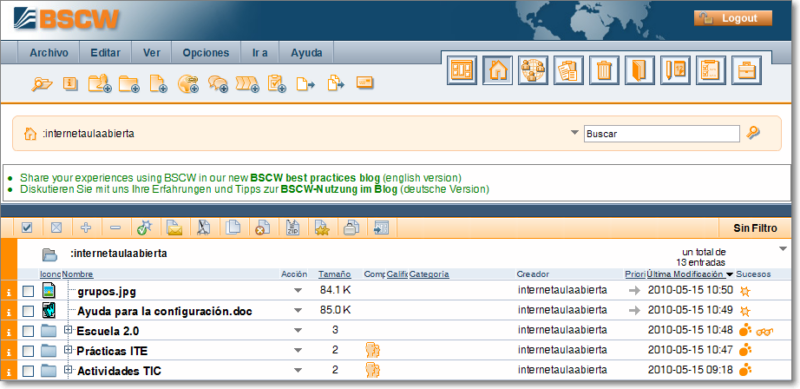This screenshot has width=800, height=389.
Task: Click the envelope send email icon
Action: click(174, 228)
